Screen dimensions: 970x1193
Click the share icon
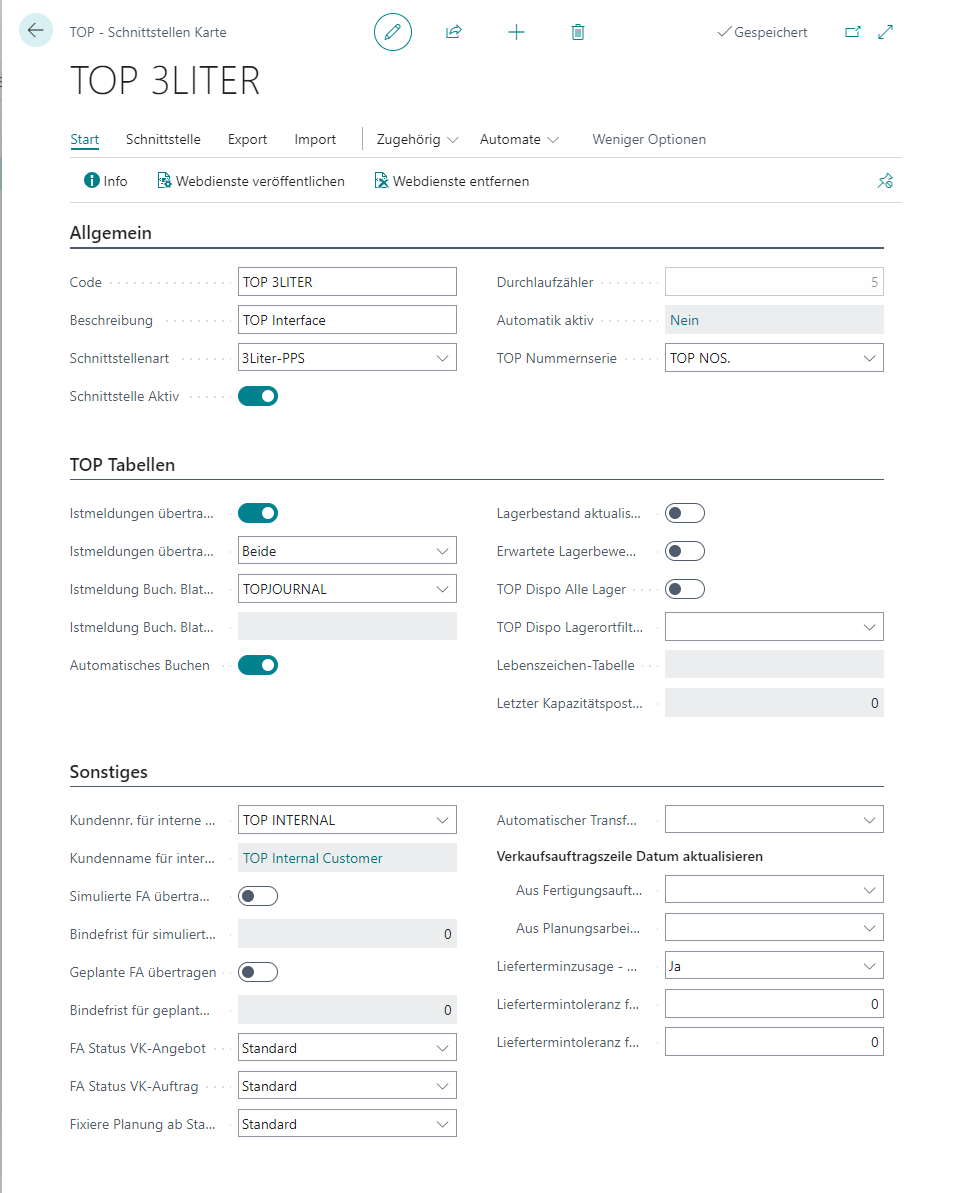tap(454, 32)
